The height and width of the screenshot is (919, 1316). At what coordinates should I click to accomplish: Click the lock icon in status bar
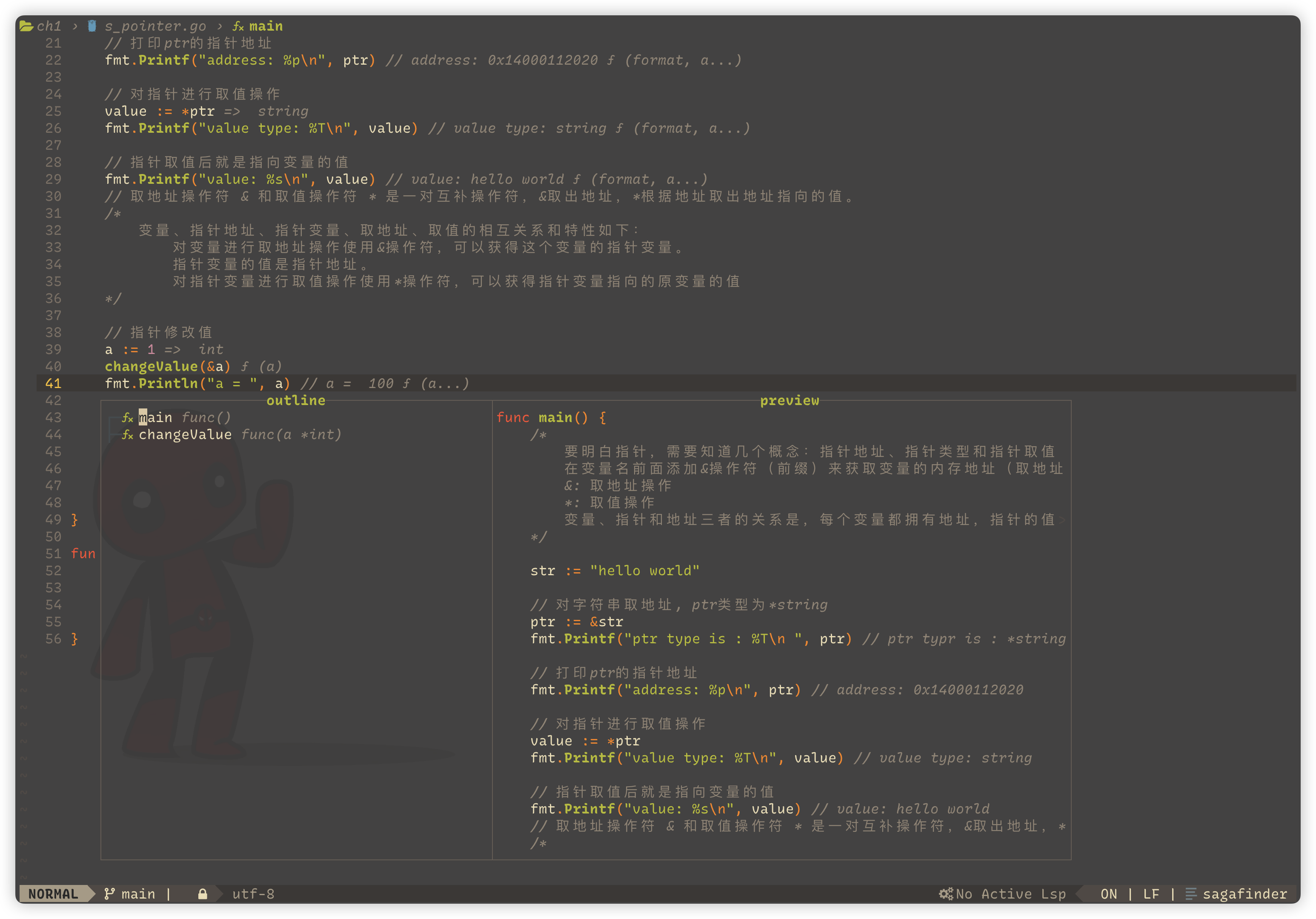pos(202,894)
